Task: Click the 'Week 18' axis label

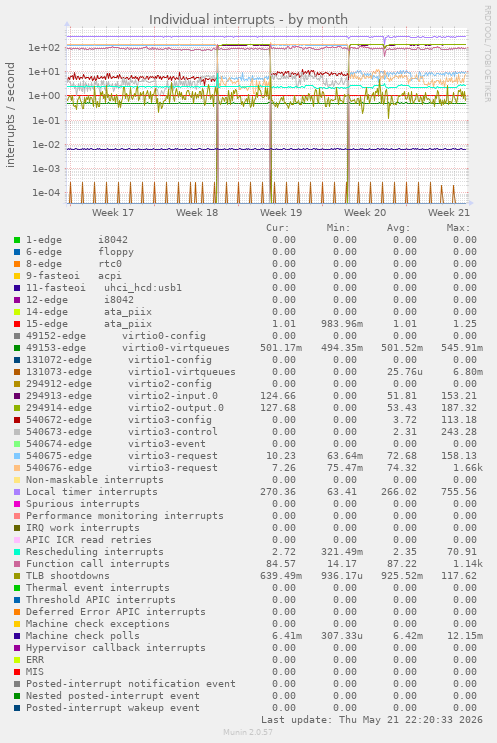Action: pos(197,212)
